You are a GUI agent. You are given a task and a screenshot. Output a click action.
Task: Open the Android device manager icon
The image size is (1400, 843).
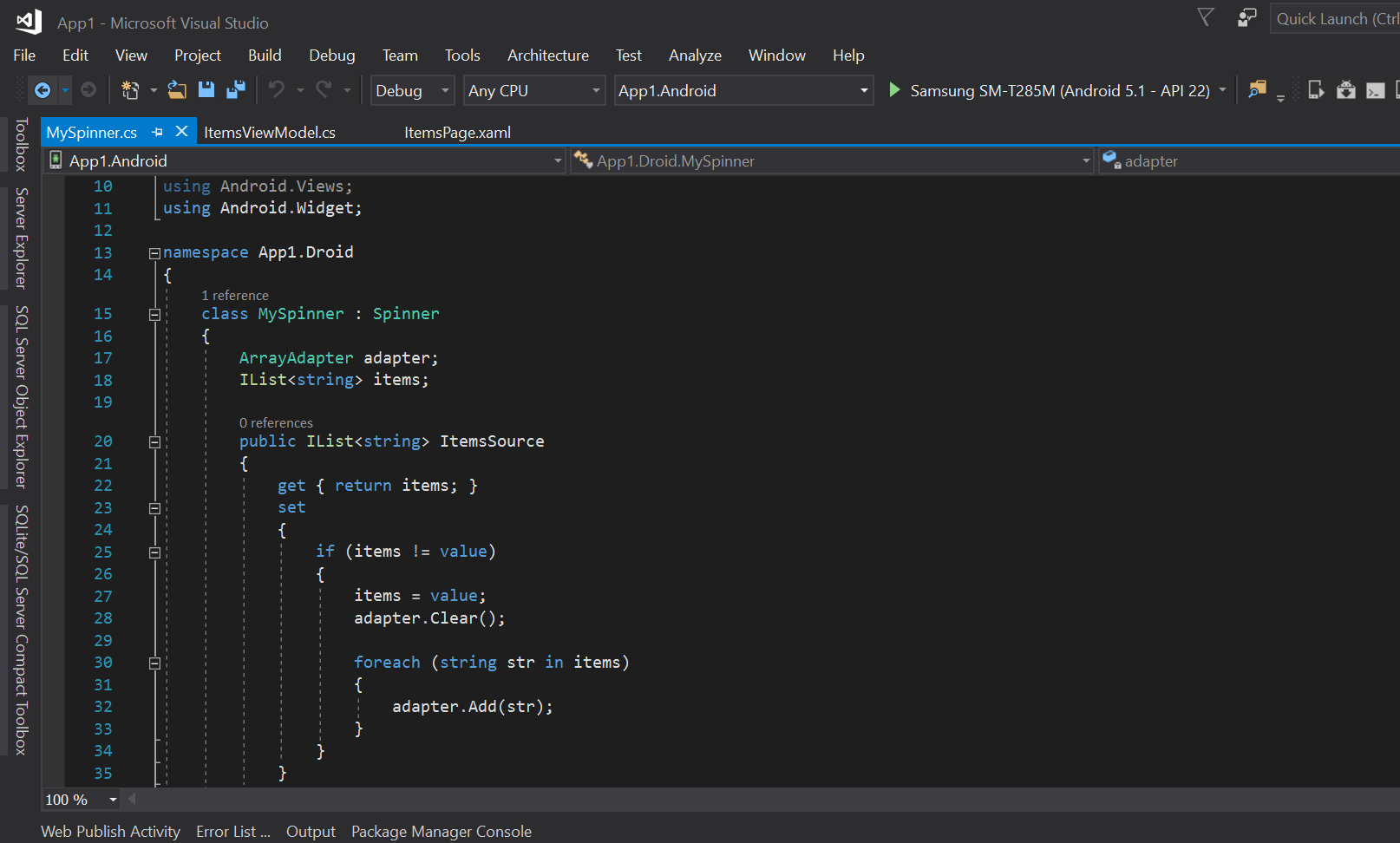click(x=1316, y=89)
